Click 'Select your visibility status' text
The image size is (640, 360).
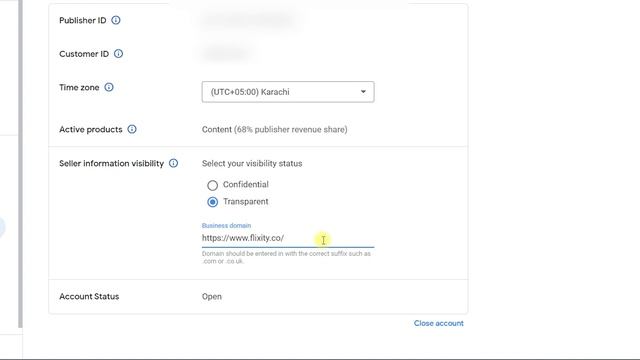(x=252, y=163)
